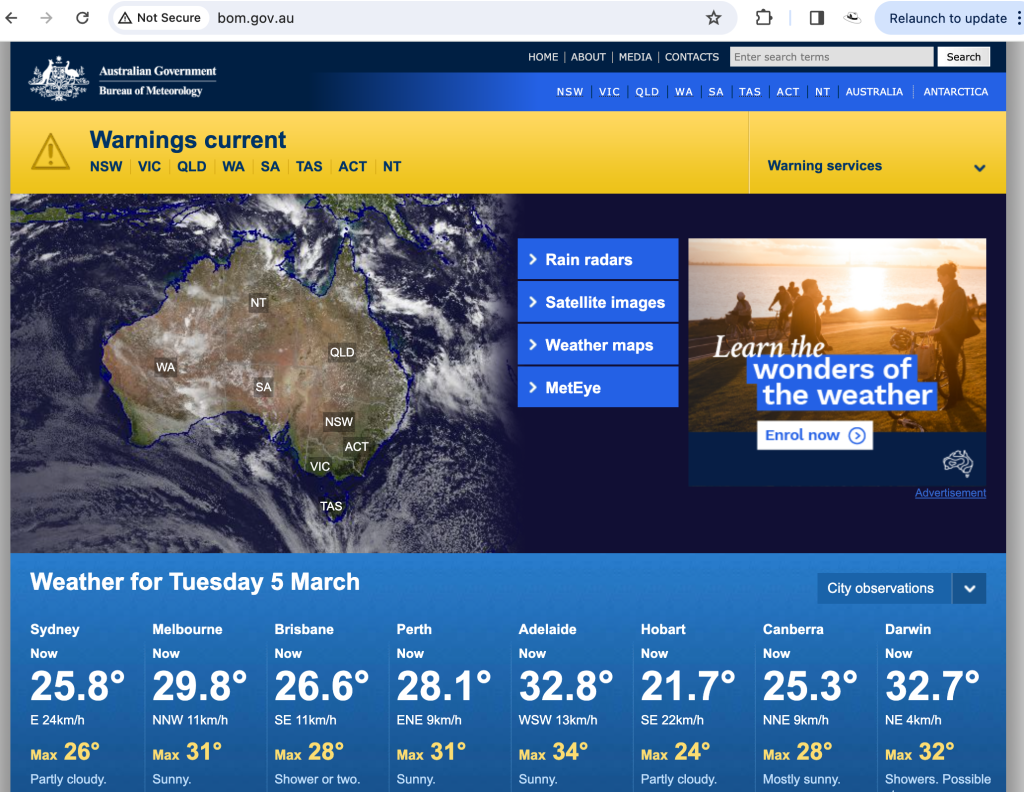Viewport: 1024px width, 792px height.
Task: Open WA warnings in the yellow banner
Action: (x=233, y=166)
